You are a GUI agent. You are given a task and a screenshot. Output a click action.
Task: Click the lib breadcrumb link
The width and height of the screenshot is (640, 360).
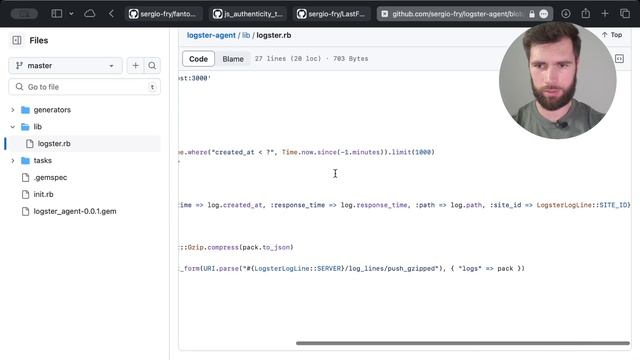click(246, 35)
